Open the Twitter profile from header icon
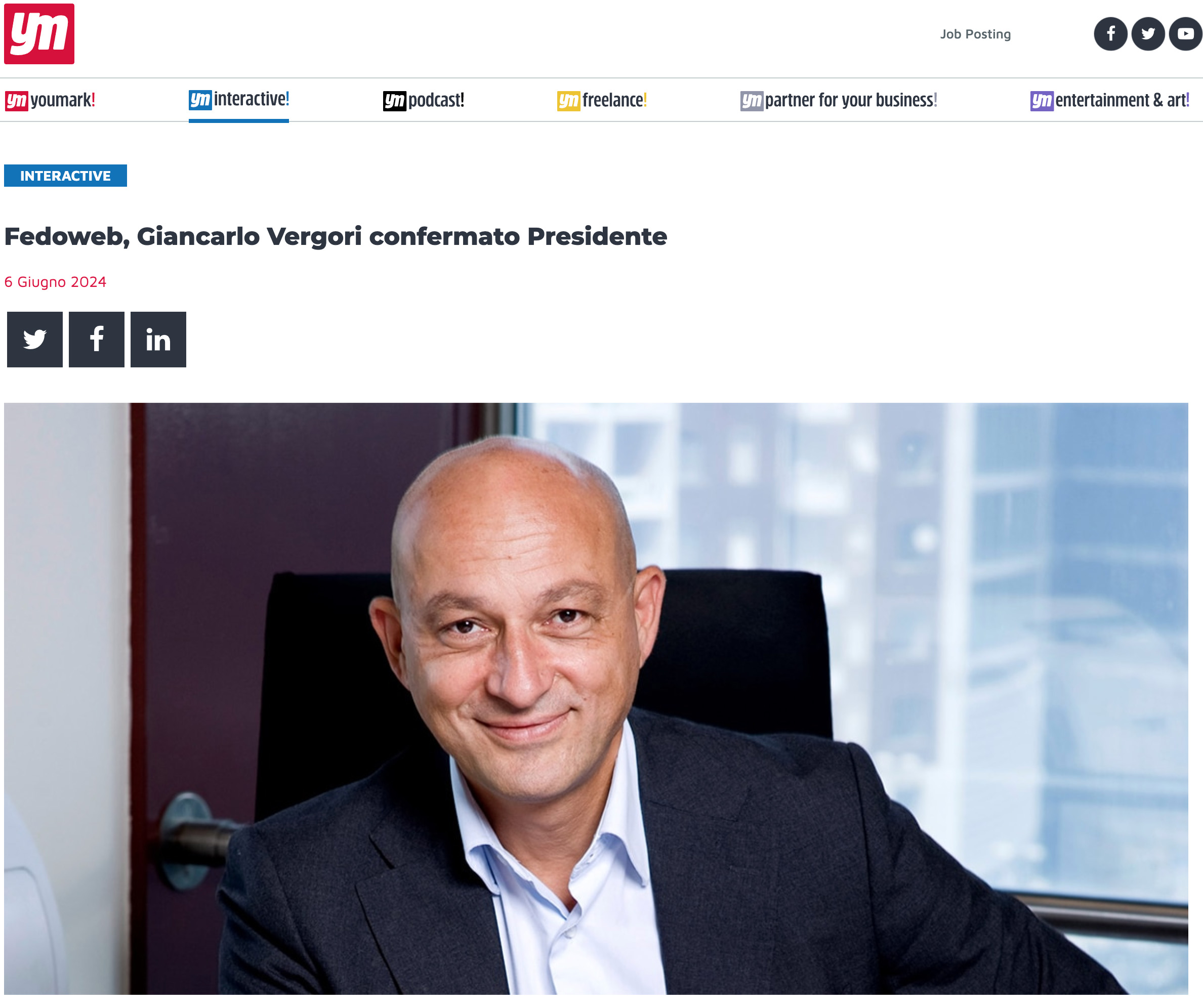 [x=1148, y=34]
